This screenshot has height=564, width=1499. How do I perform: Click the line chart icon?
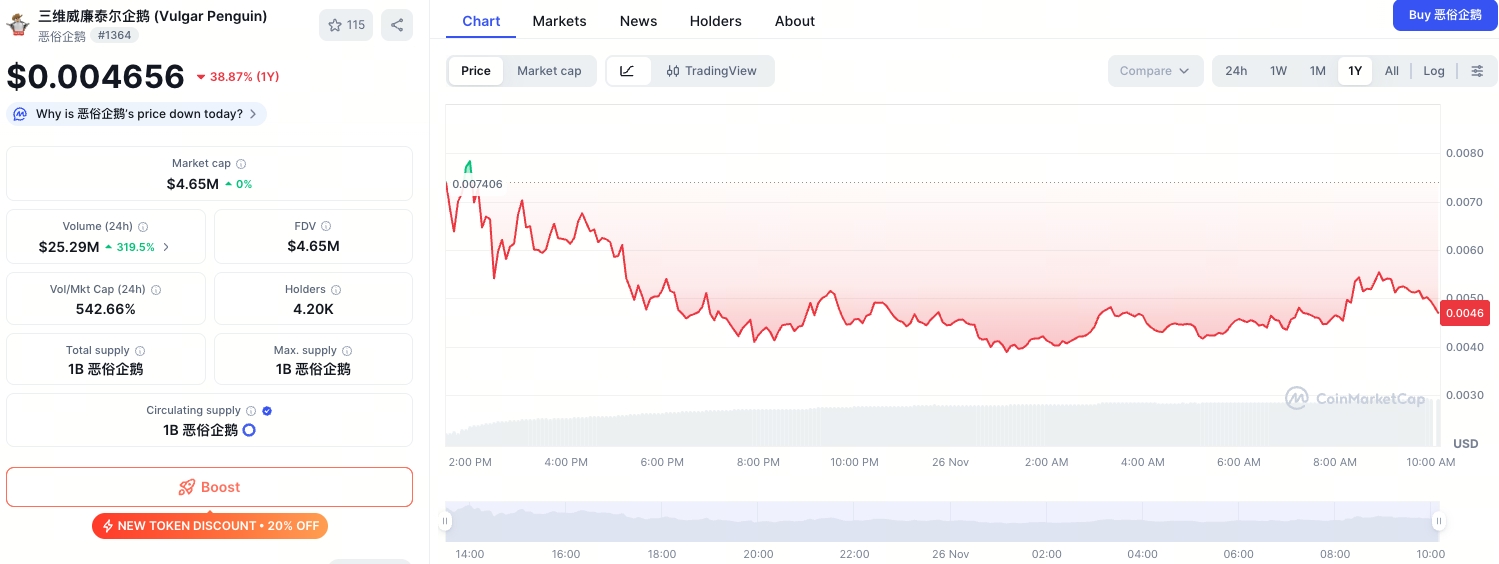628,71
